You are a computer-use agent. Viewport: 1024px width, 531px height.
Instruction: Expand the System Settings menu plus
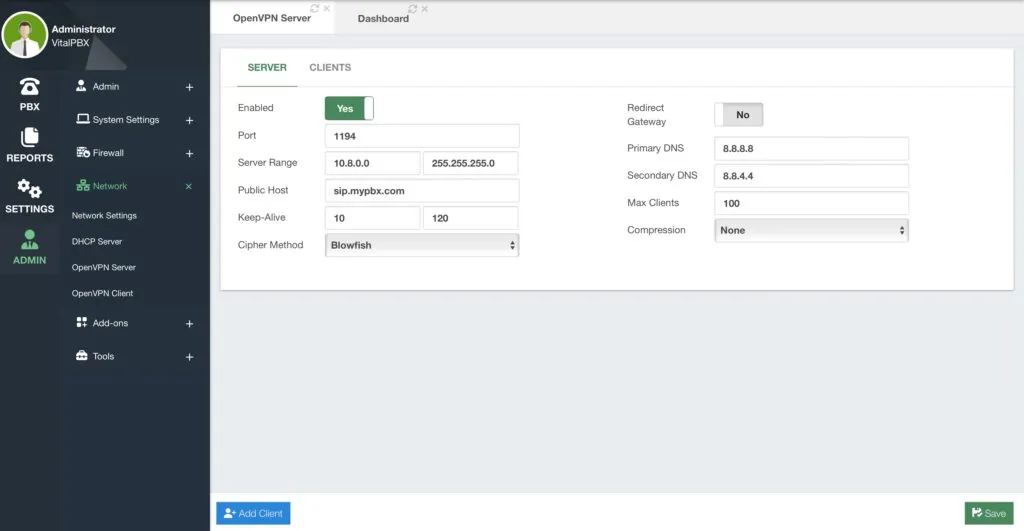pos(189,120)
